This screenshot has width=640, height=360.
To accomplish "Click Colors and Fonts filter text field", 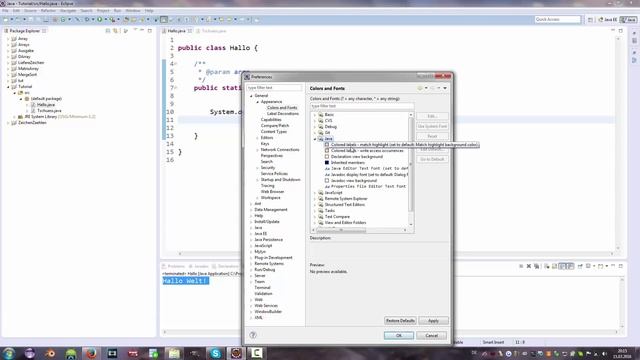I will [362, 106].
